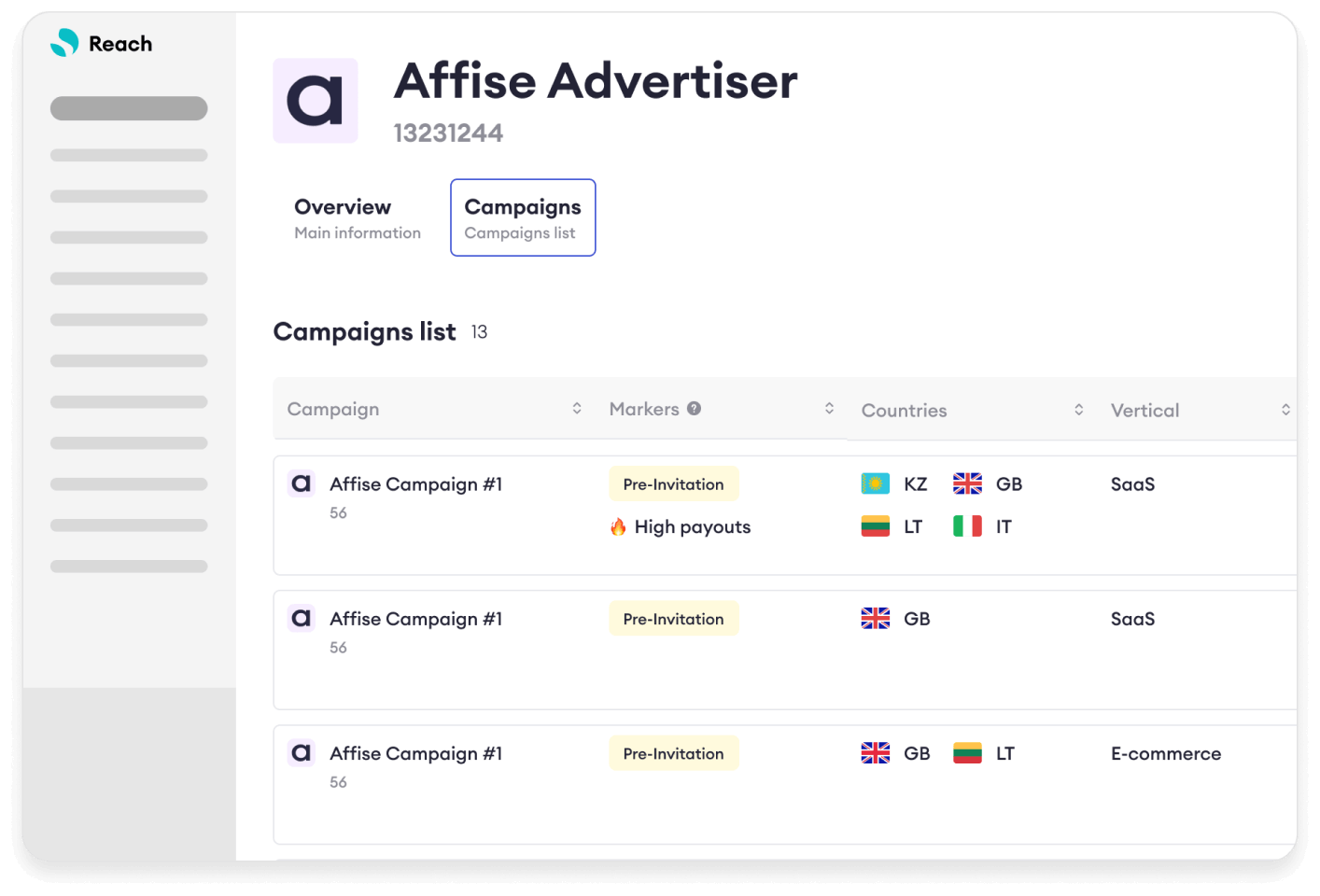Viewport: 1320px width, 896px height.
Task: Click the Reach logo icon
Action: [x=64, y=43]
